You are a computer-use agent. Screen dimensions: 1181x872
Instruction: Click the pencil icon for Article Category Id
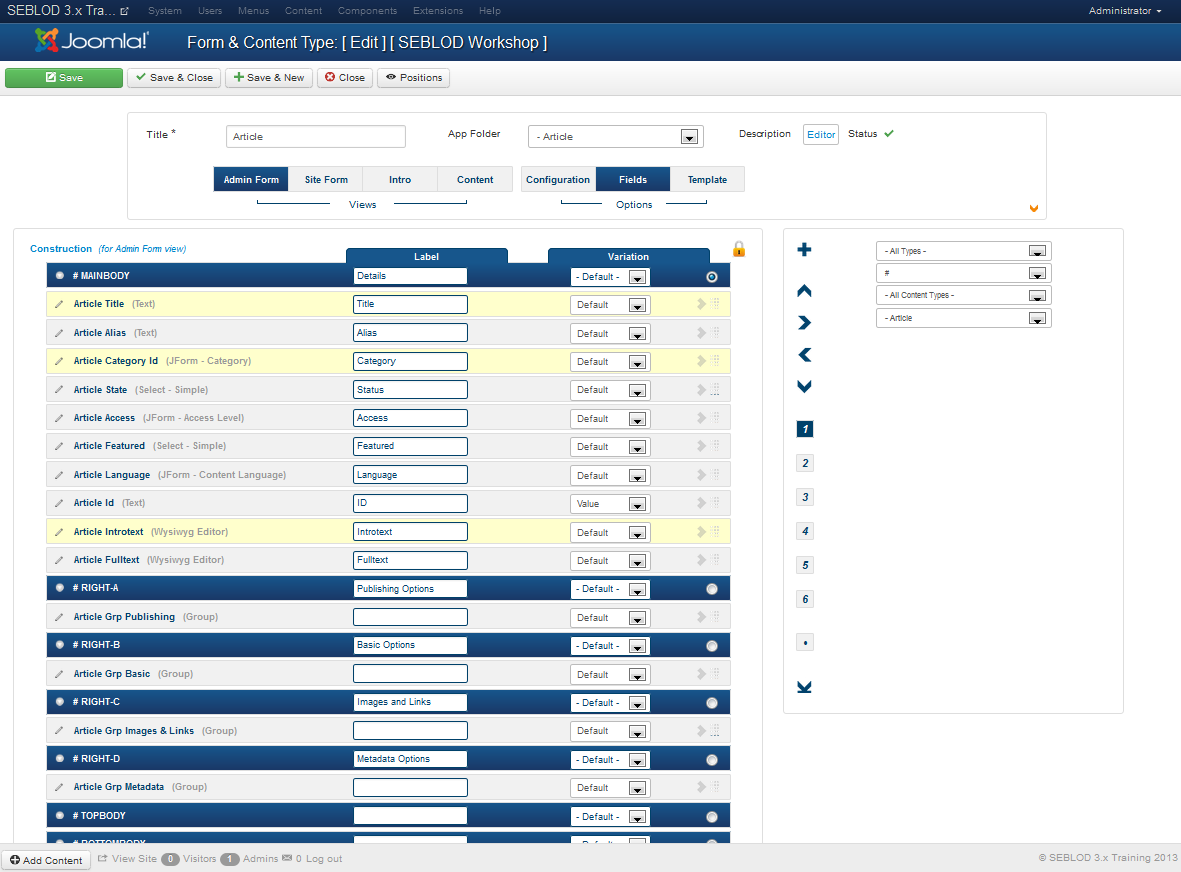[59, 361]
